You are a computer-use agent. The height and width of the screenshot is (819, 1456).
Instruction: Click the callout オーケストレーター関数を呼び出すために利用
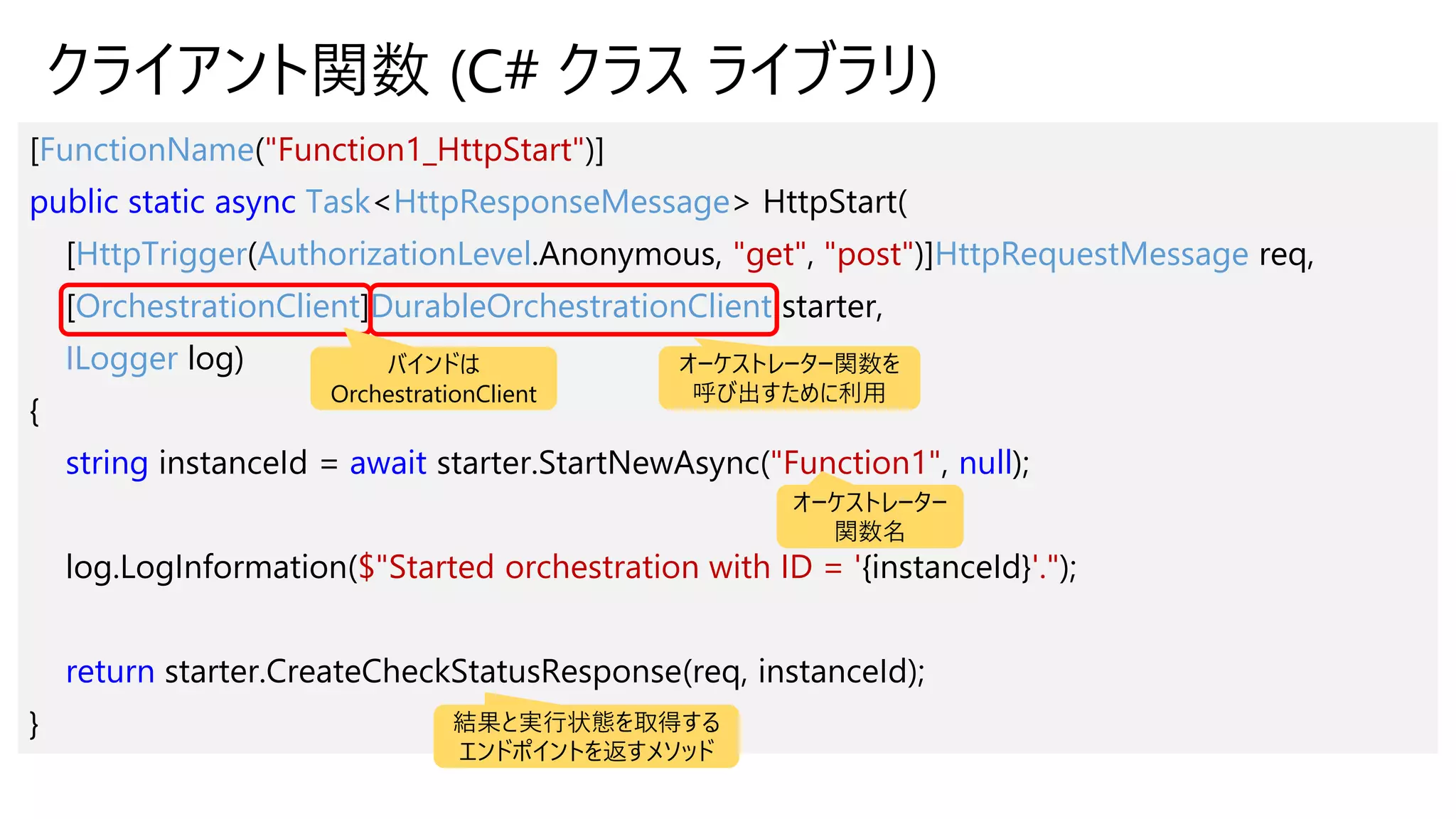point(789,378)
